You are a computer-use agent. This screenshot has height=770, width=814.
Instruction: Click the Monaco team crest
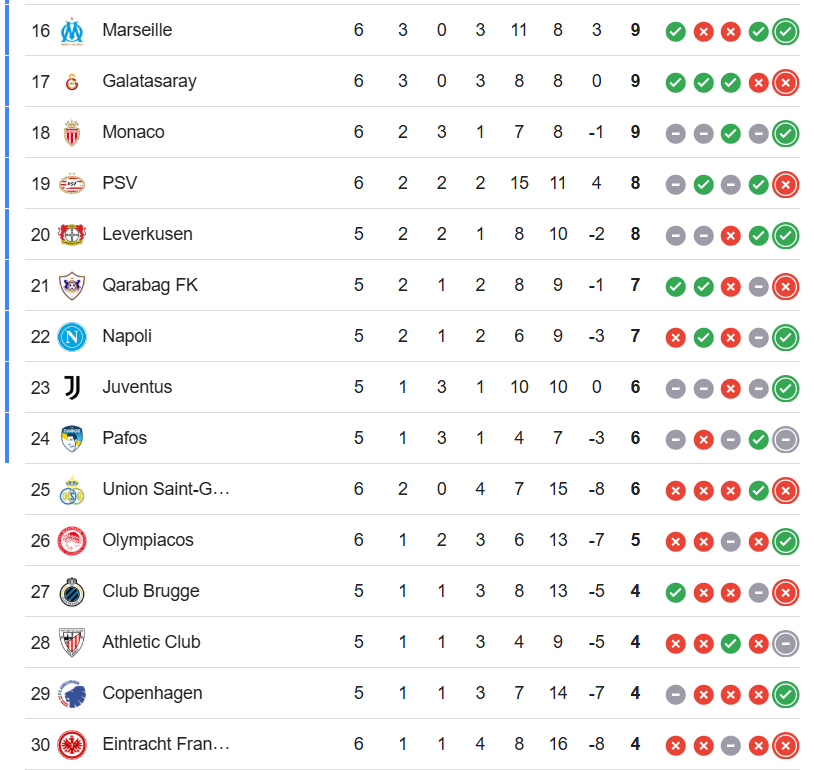72,133
